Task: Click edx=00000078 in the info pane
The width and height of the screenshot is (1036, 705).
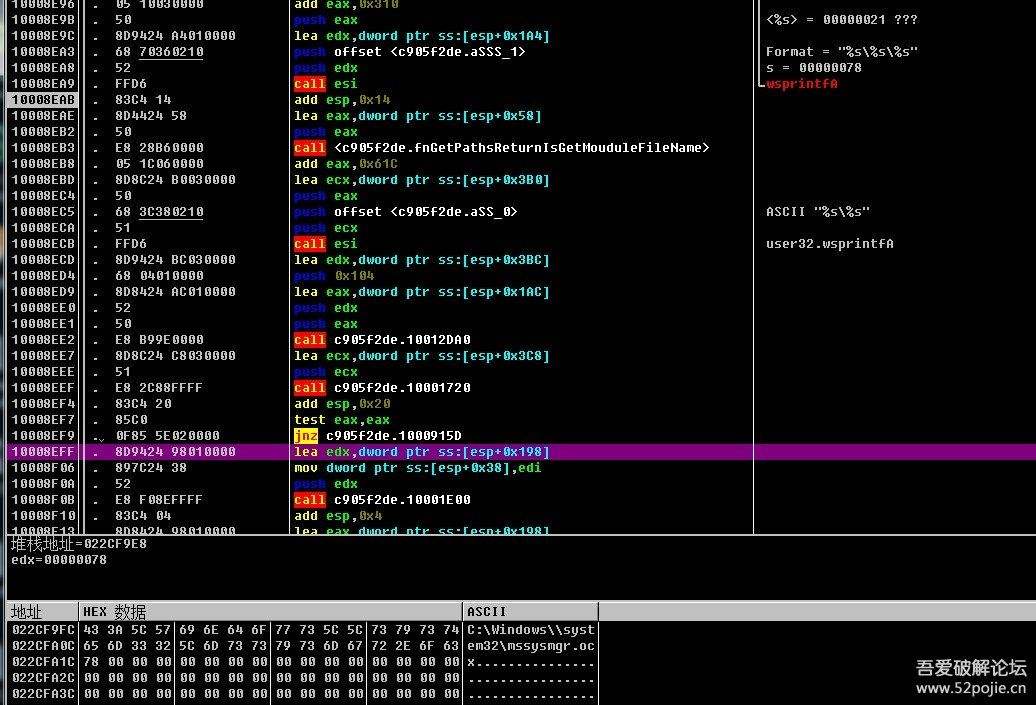Action: tap(59, 560)
